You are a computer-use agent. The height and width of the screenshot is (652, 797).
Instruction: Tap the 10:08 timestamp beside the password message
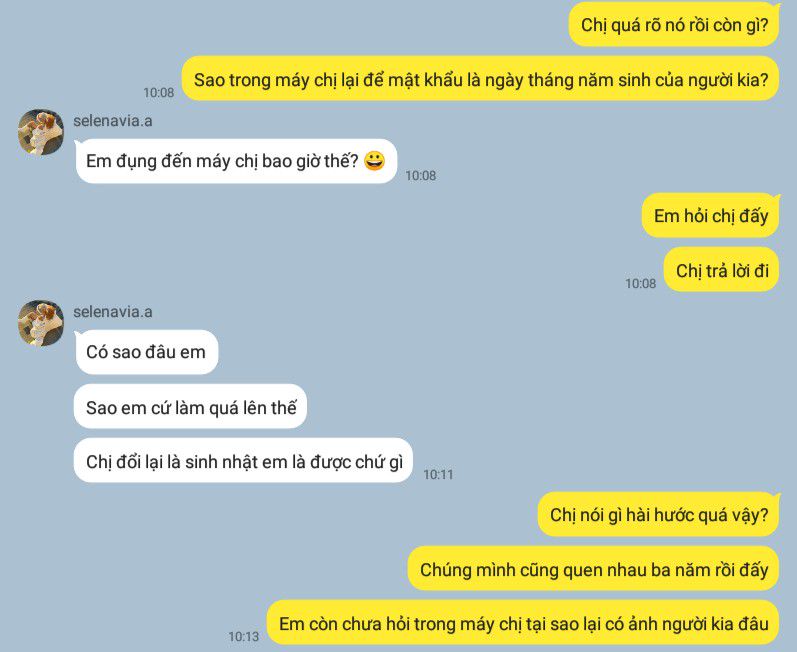159,92
